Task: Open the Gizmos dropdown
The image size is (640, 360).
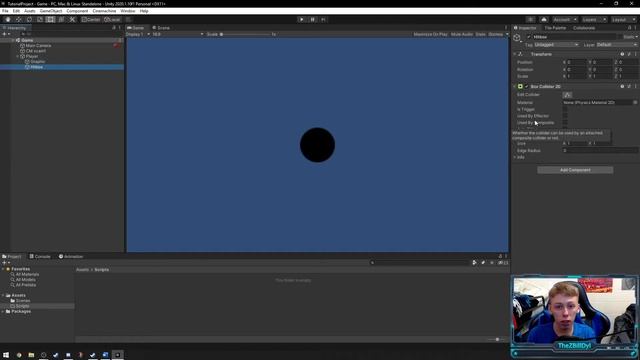Action: point(498,34)
